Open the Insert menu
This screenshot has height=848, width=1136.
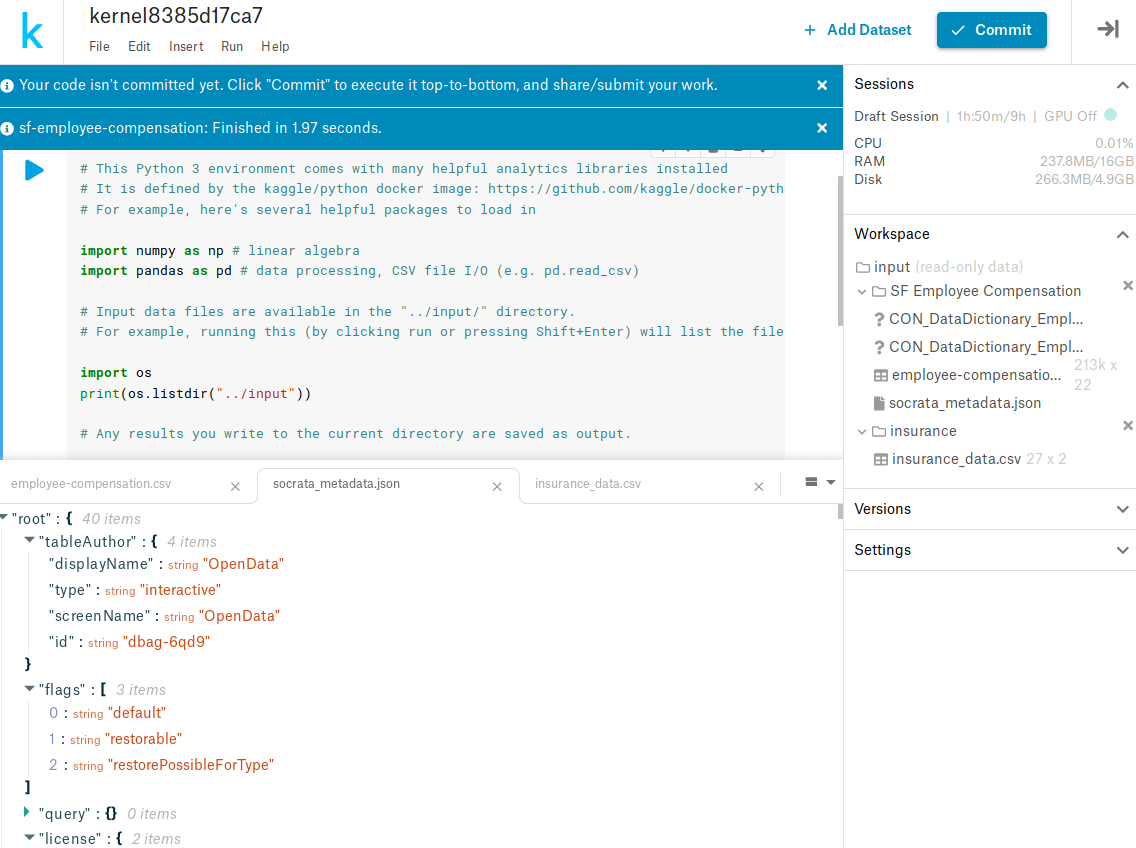(x=186, y=46)
